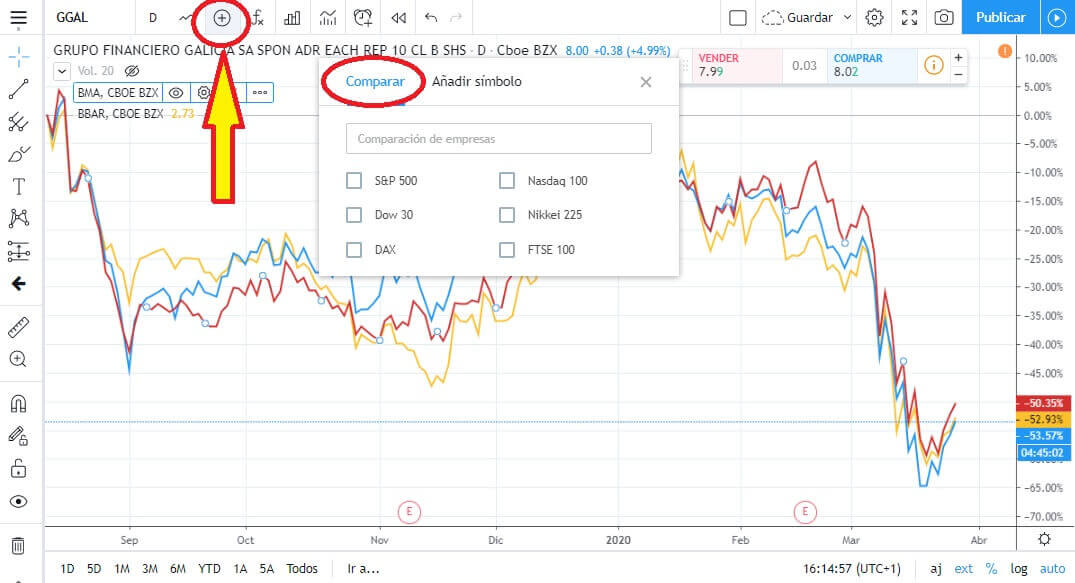The height and width of the screenshot is (583, 1075).
Task: Click the Comparación de empresas search field
Action: [498, 139]
